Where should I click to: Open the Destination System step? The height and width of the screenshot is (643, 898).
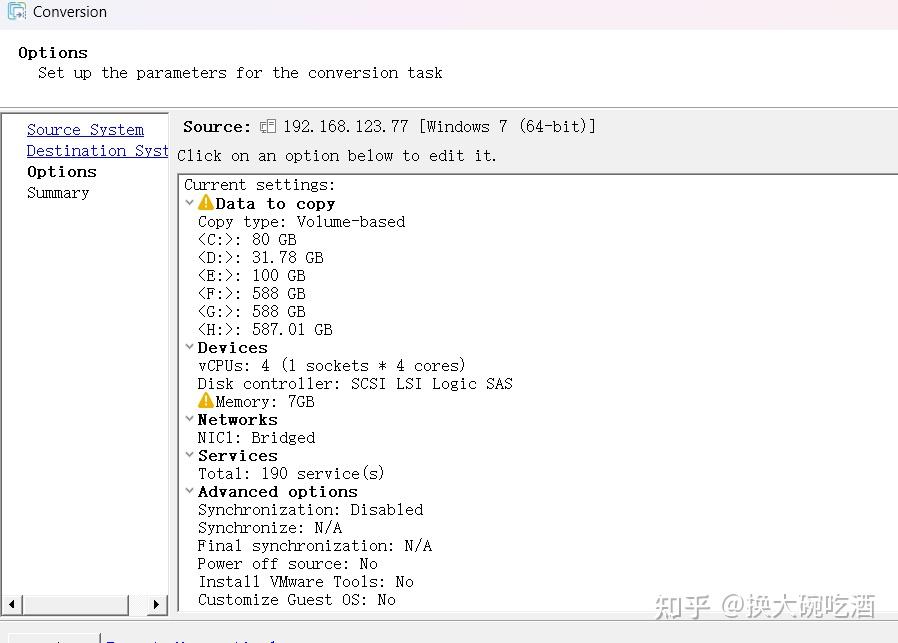tap(97, 150)
